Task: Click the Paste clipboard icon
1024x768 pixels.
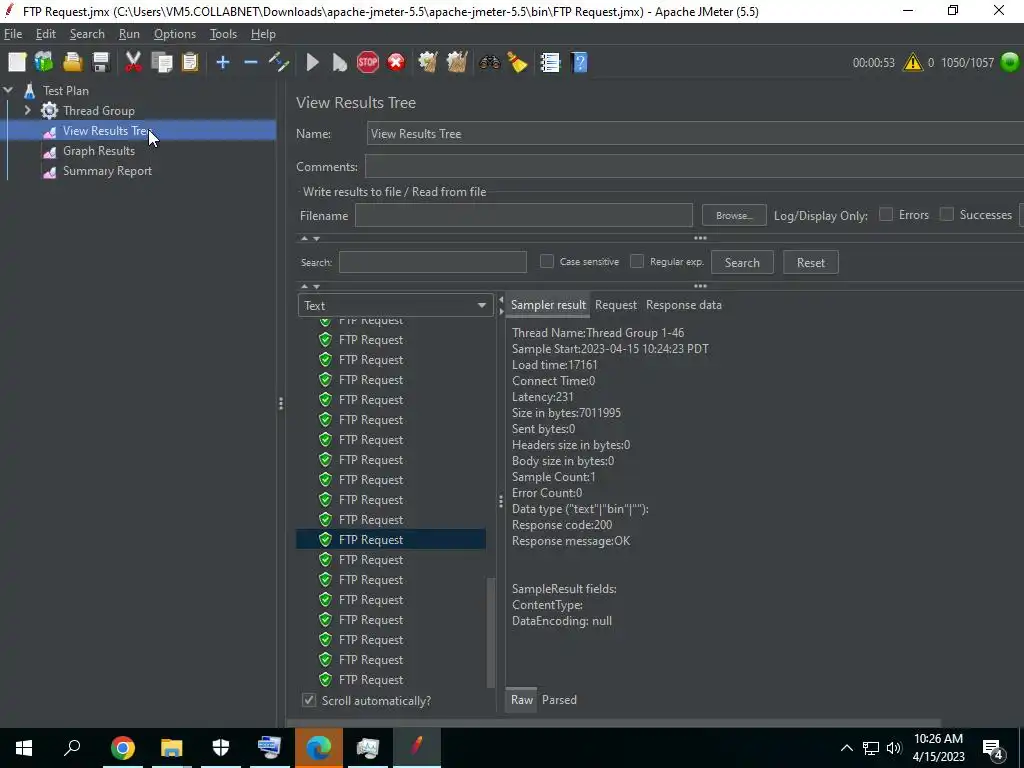Action: tap(190, 63)
